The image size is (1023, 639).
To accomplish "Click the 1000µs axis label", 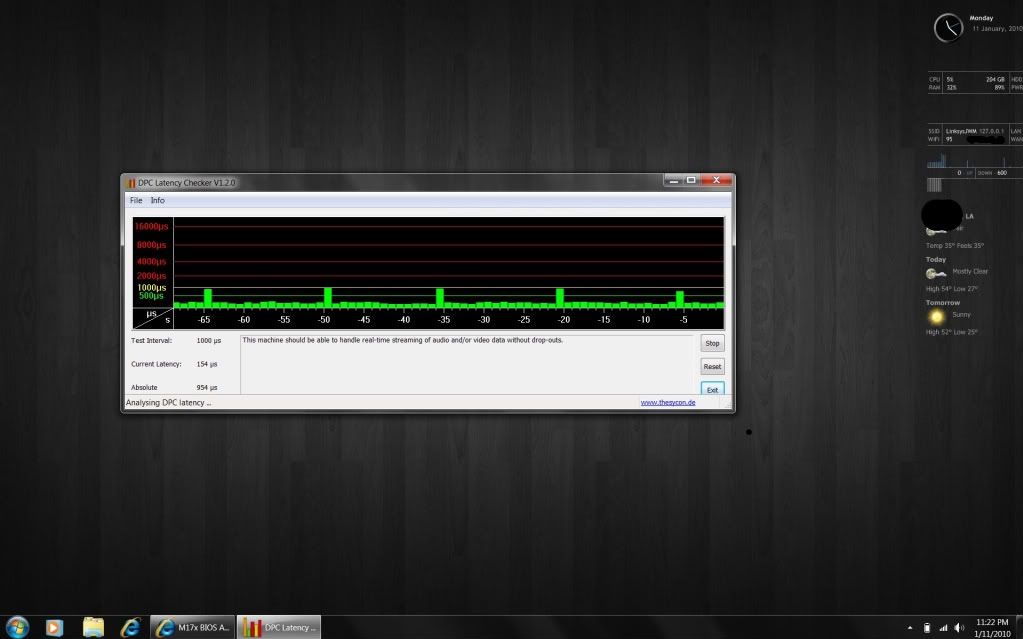I will 151,287.
